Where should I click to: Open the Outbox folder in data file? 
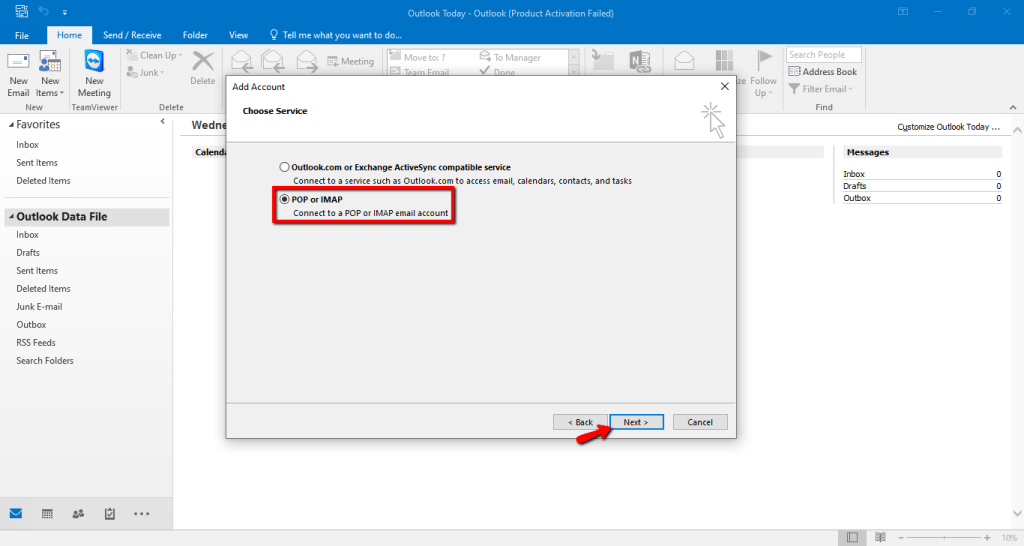pos(31,325)
